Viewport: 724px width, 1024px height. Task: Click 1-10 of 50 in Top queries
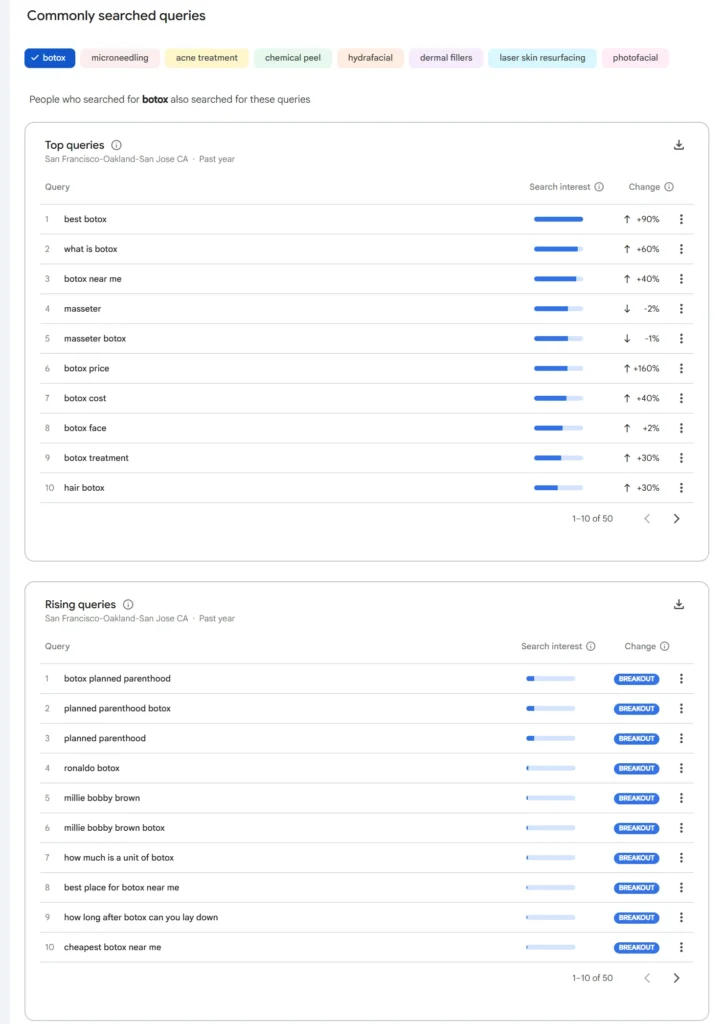592,519
